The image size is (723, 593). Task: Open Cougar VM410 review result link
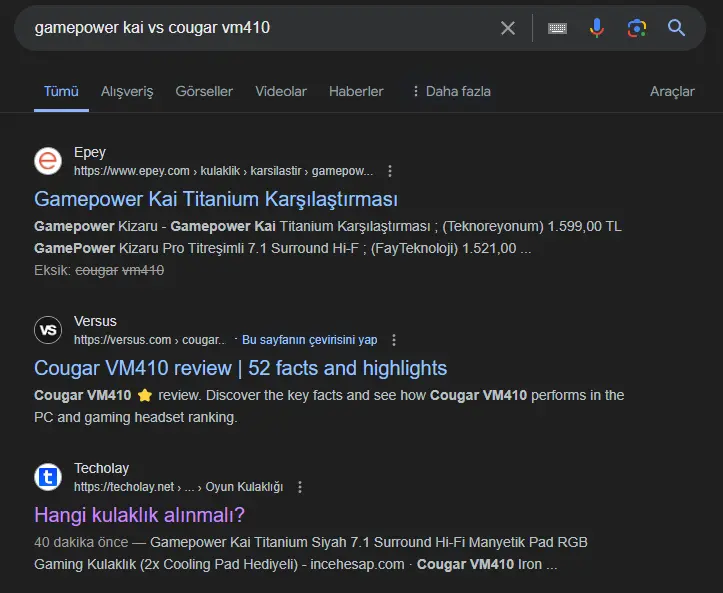(x=240, y=368)
